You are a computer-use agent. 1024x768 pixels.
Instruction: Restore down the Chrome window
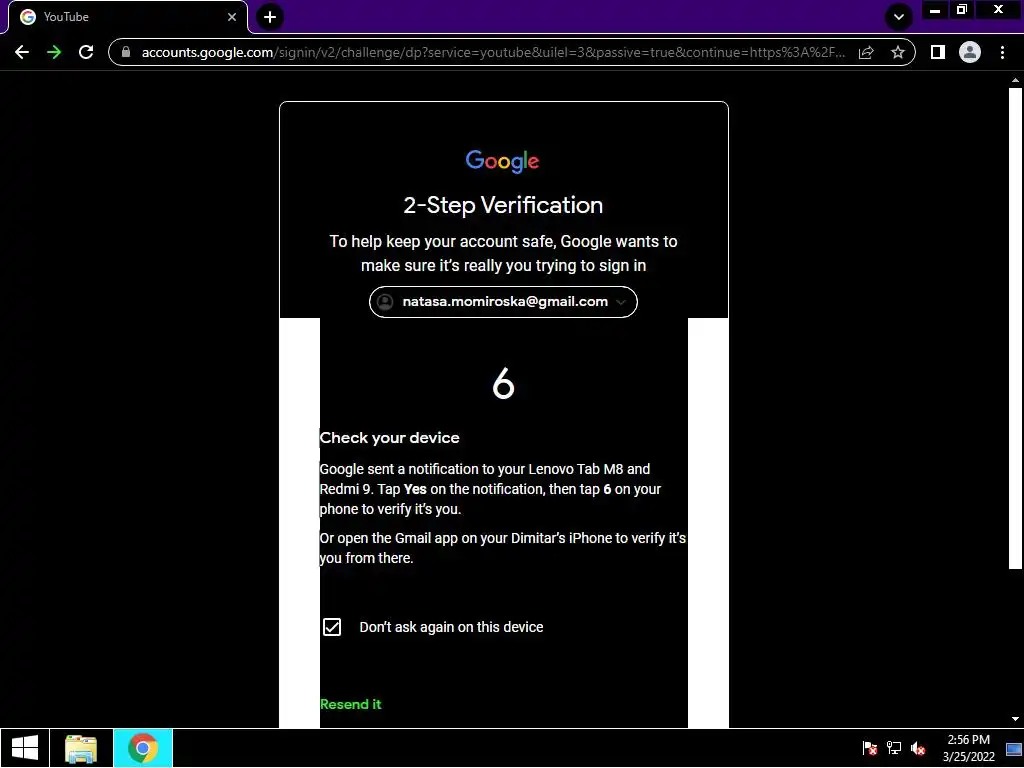click(x=962, y=10)
